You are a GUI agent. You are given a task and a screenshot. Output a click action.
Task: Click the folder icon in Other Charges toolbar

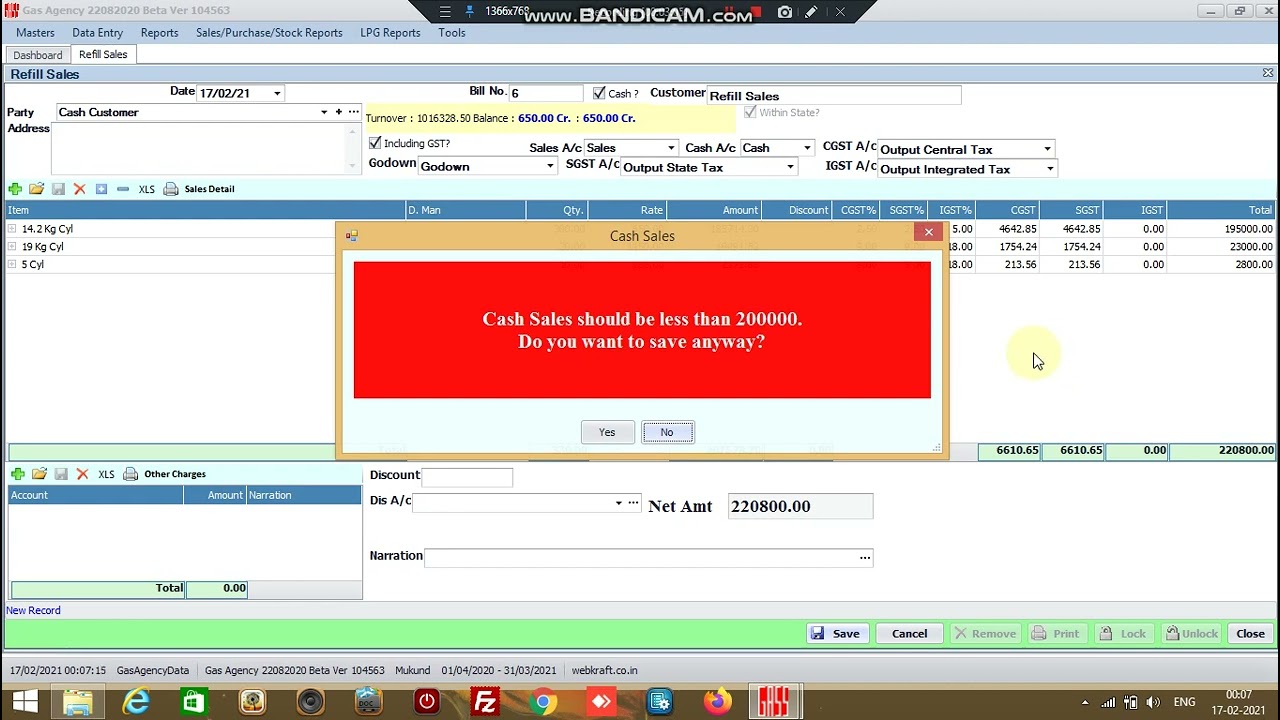click(39, 474)
